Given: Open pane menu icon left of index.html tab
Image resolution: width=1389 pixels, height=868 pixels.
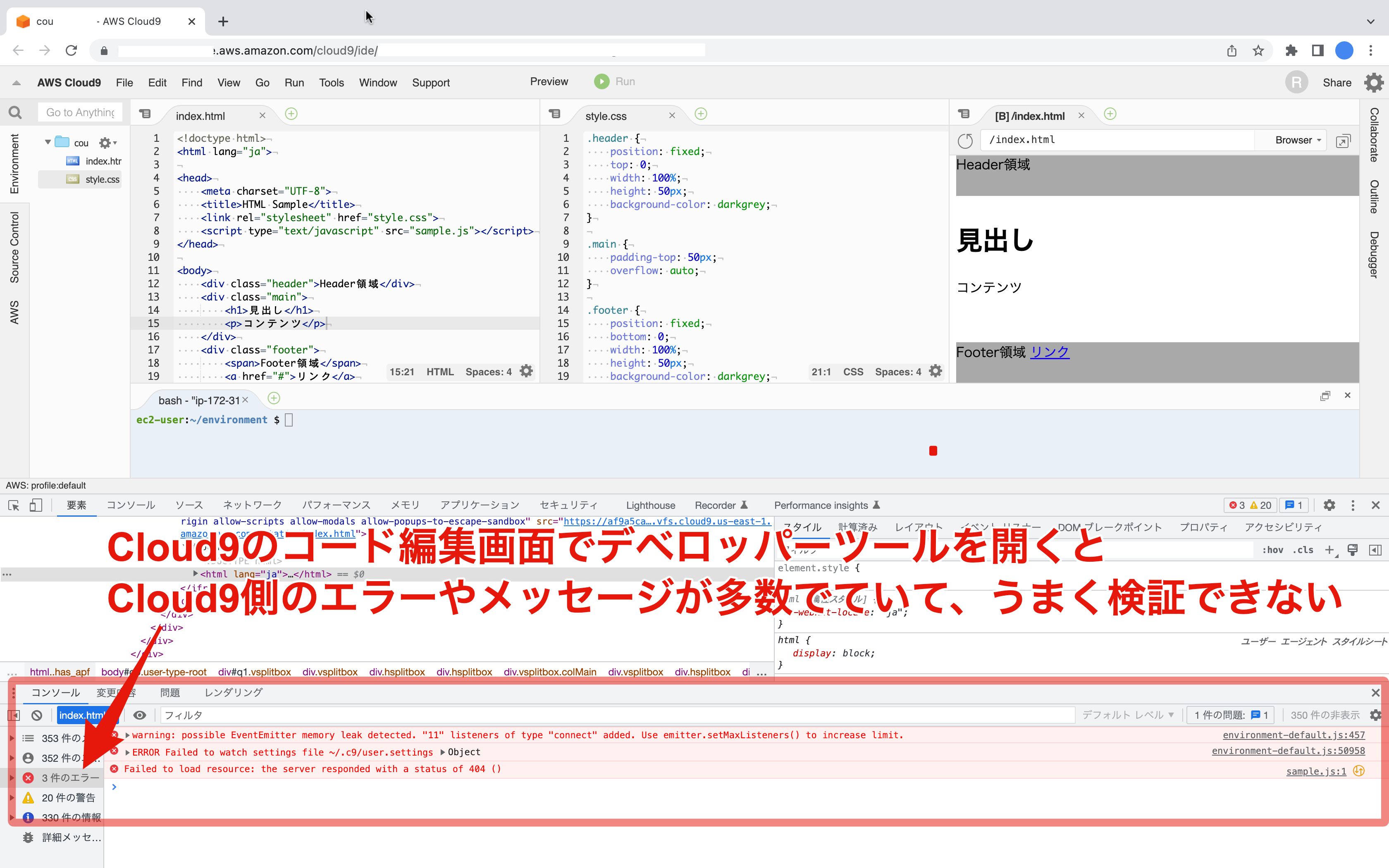Looking at the screenshot, I should [x=145, y=114].
